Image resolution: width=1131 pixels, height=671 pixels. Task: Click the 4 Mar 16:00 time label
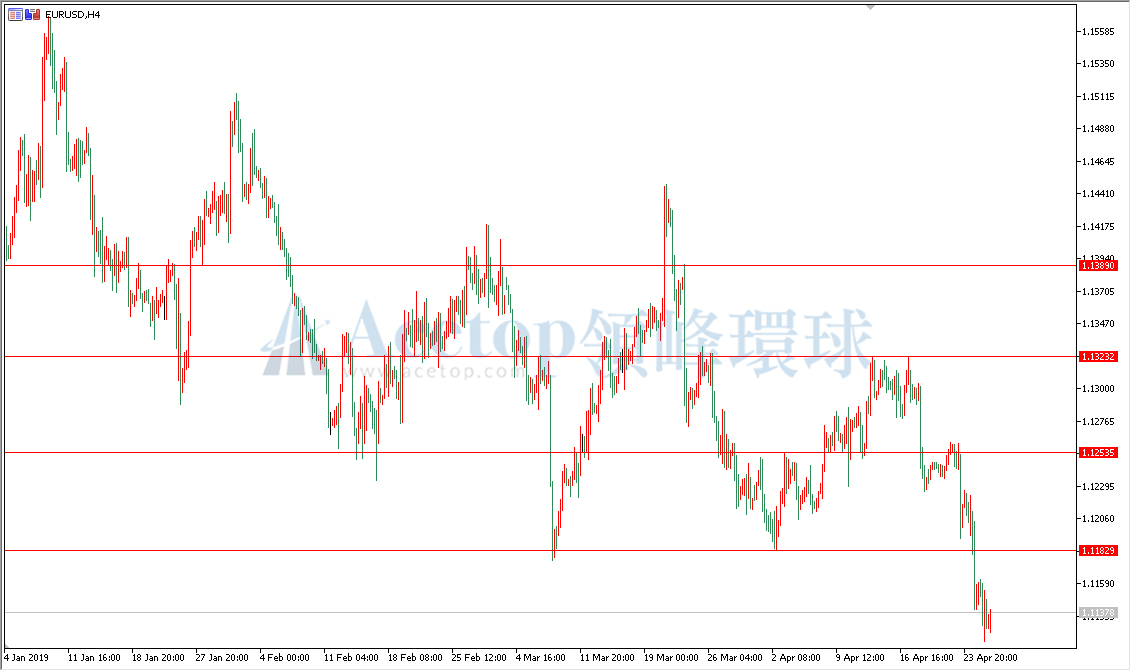(540, 658)
